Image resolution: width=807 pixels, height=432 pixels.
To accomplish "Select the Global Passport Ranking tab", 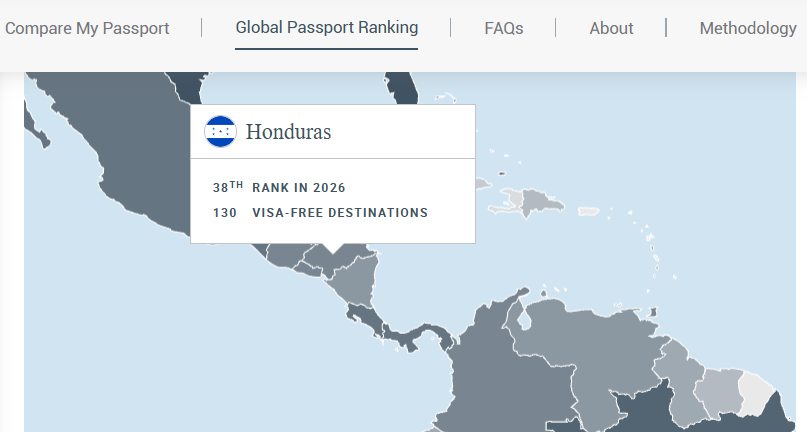I will click(x=326, y=27).
